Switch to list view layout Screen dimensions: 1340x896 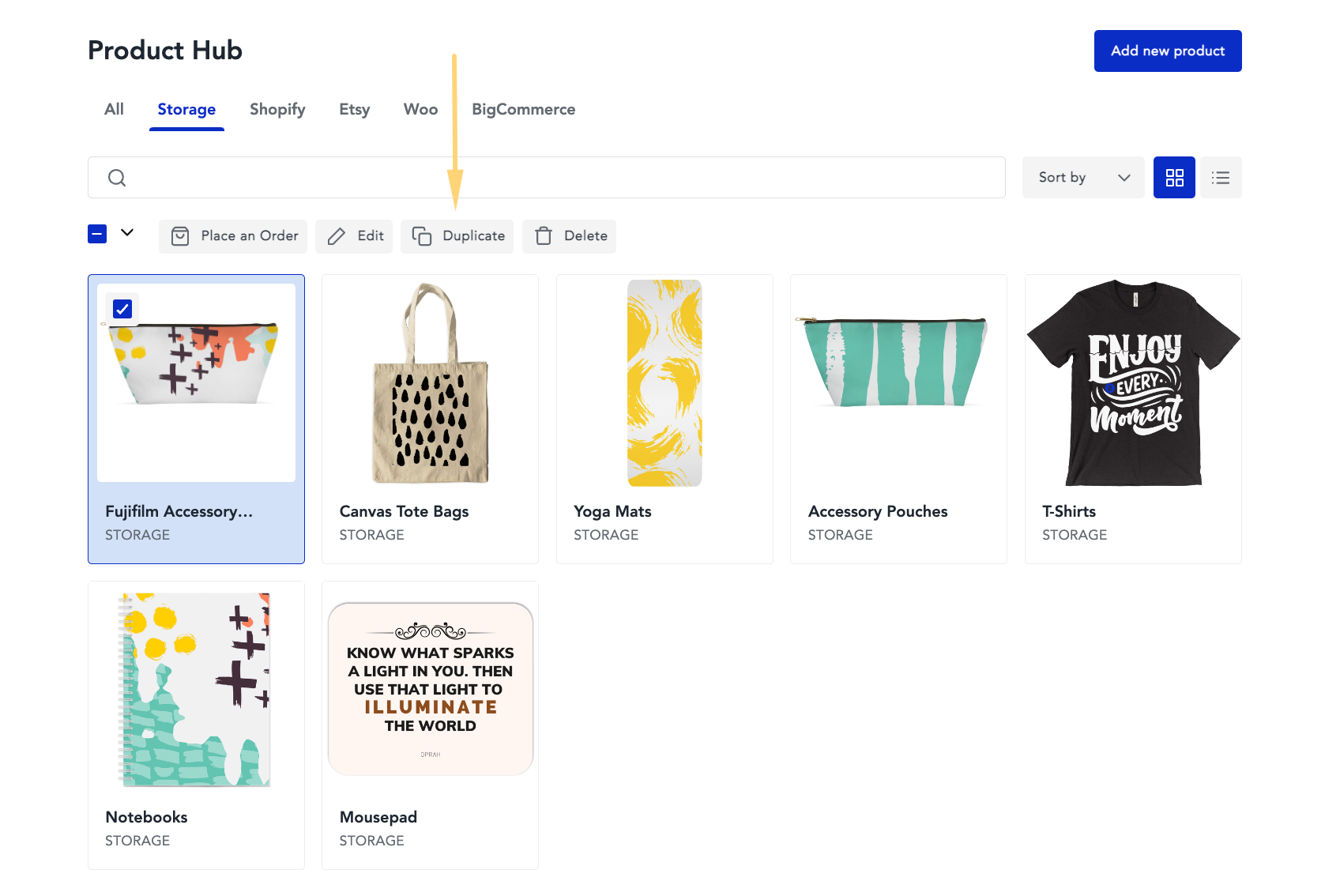point(1221,178)
